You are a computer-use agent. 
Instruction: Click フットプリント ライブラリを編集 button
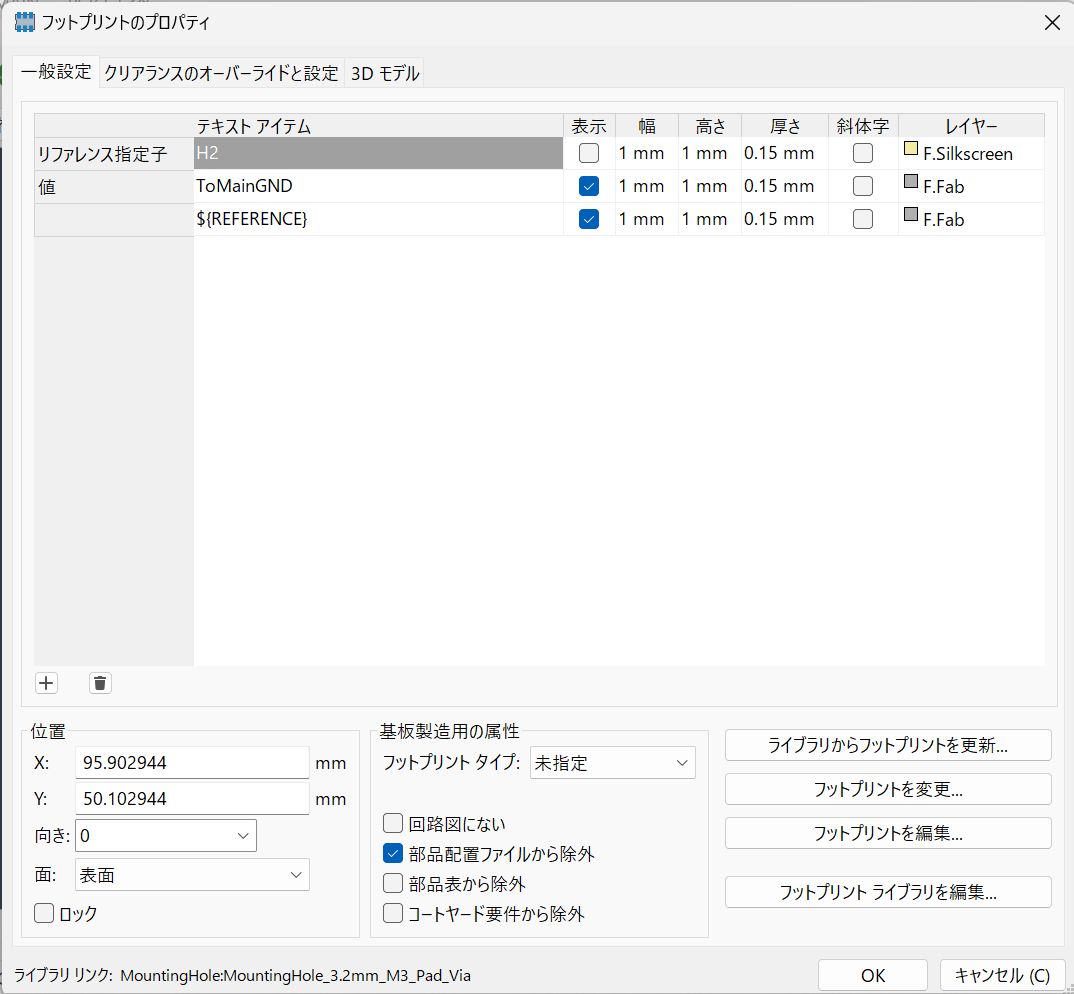point(888,892)
